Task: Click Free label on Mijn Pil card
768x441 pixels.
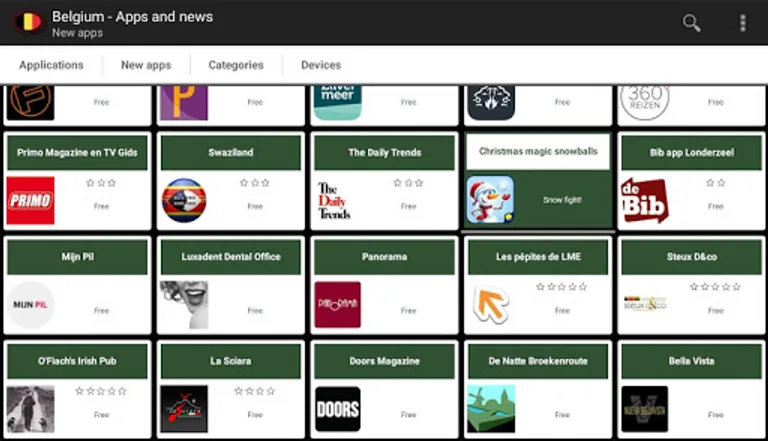Action: point(101,310)
